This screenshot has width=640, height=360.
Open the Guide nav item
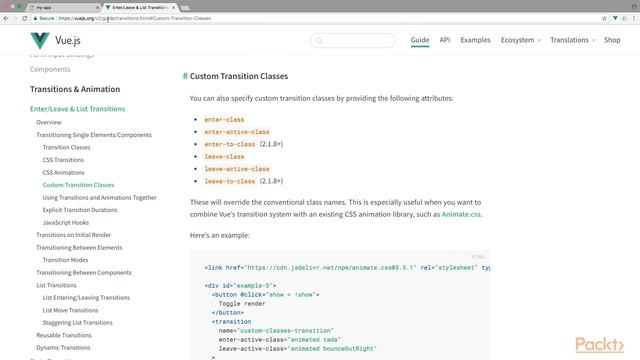(x=420, y=40)
